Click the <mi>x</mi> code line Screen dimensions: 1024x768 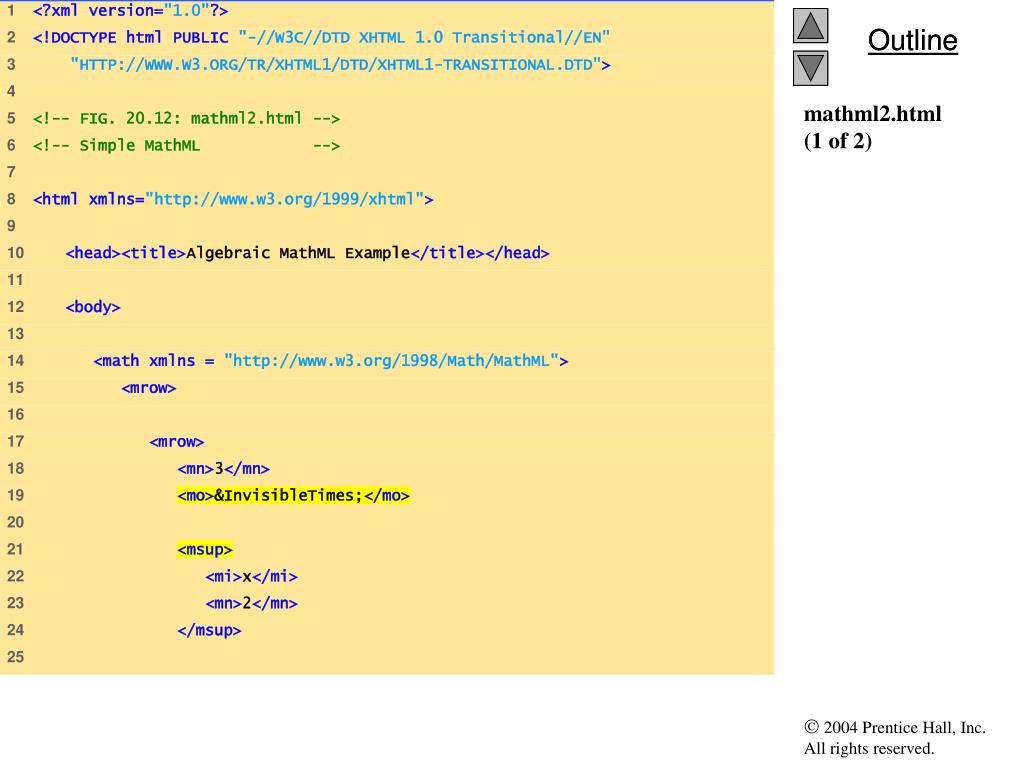(251, 577)
